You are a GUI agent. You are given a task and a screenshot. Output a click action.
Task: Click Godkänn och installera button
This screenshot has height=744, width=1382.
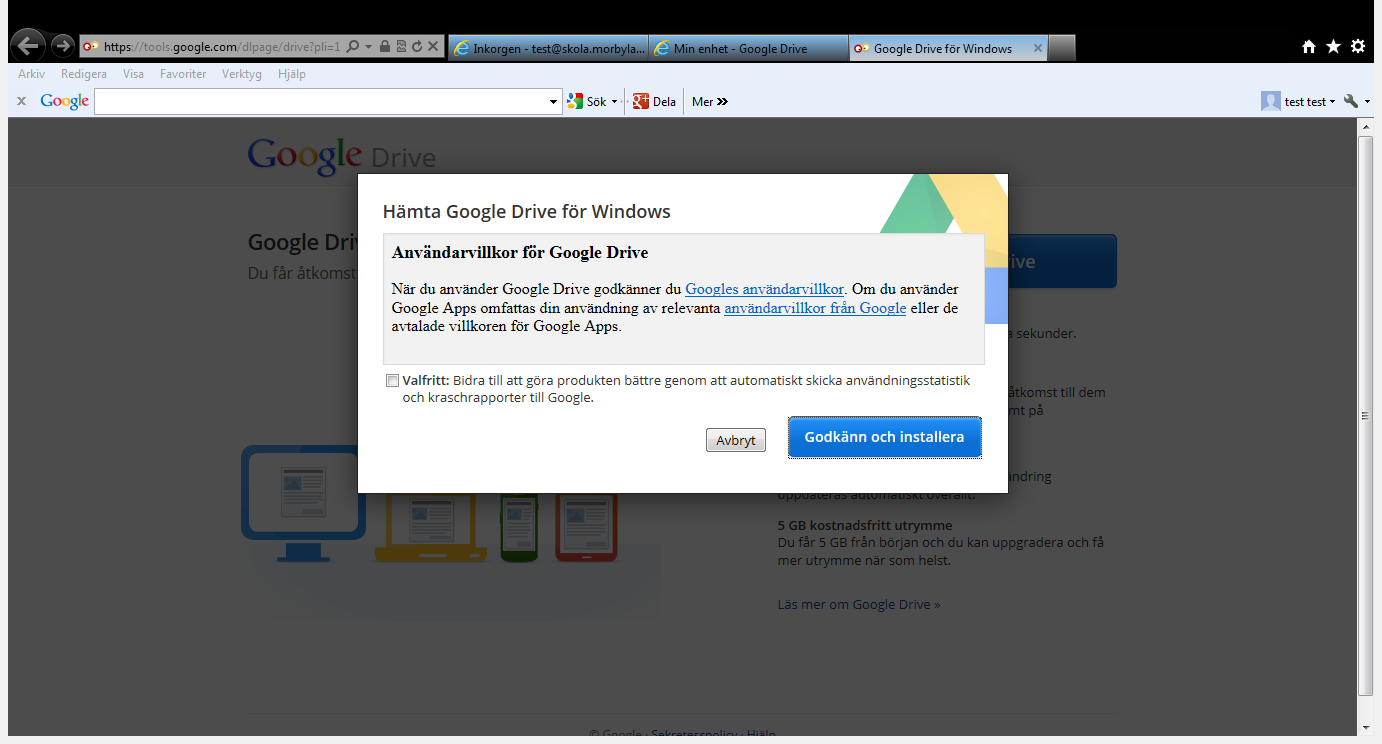point(884,437)
